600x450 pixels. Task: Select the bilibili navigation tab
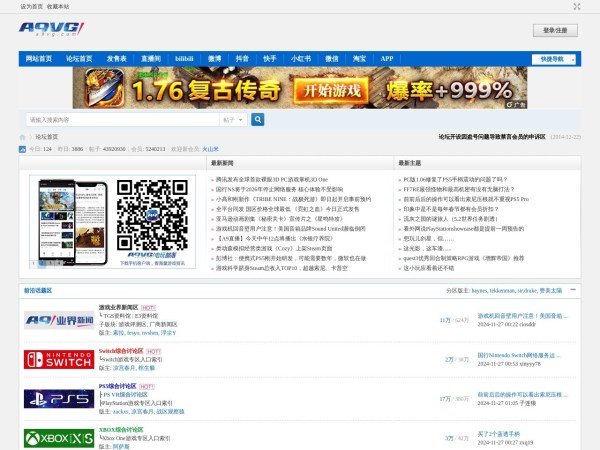(x=184, y=59)
